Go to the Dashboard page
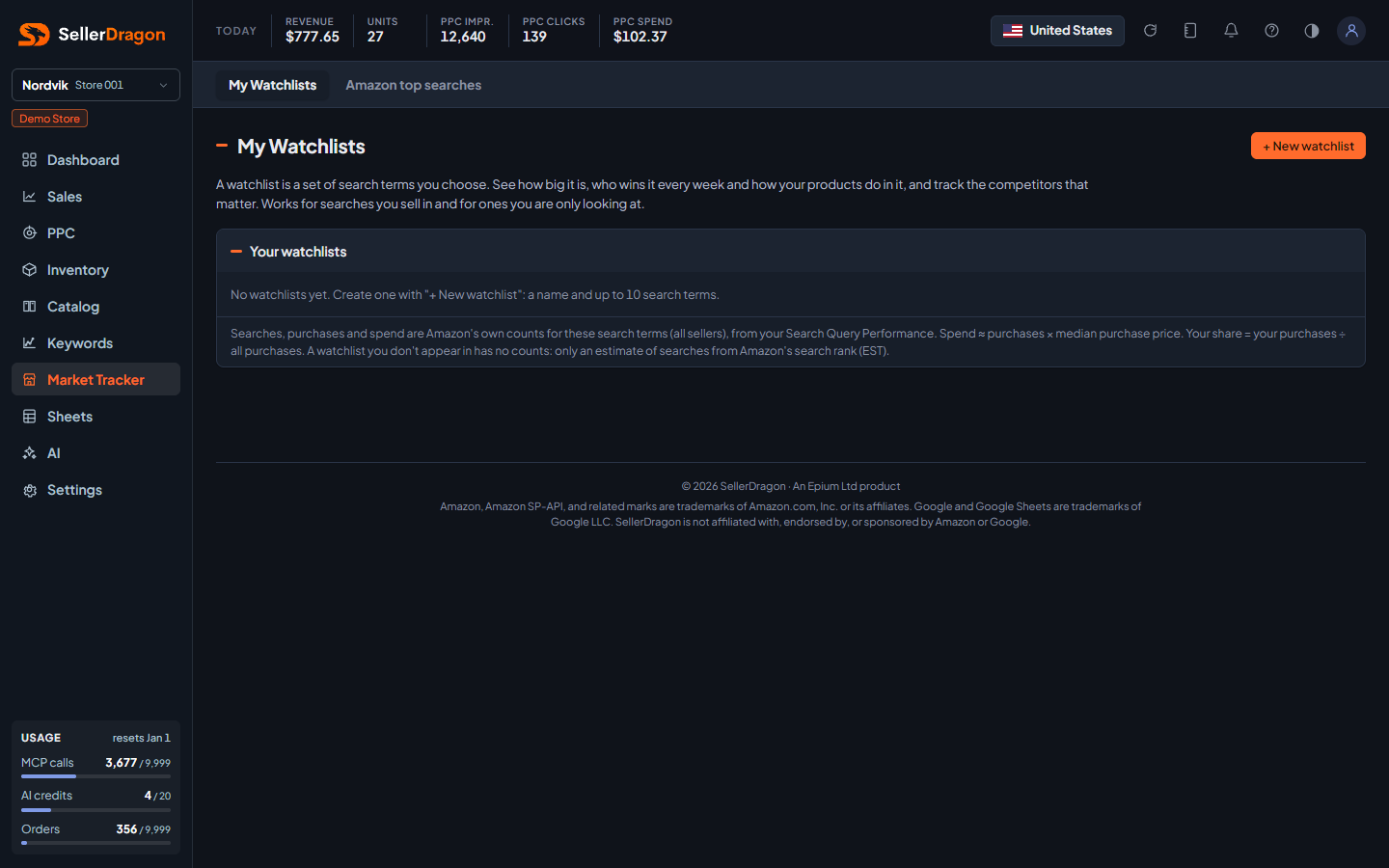This screenshot has width=1389, height=868. pos(95,160)
